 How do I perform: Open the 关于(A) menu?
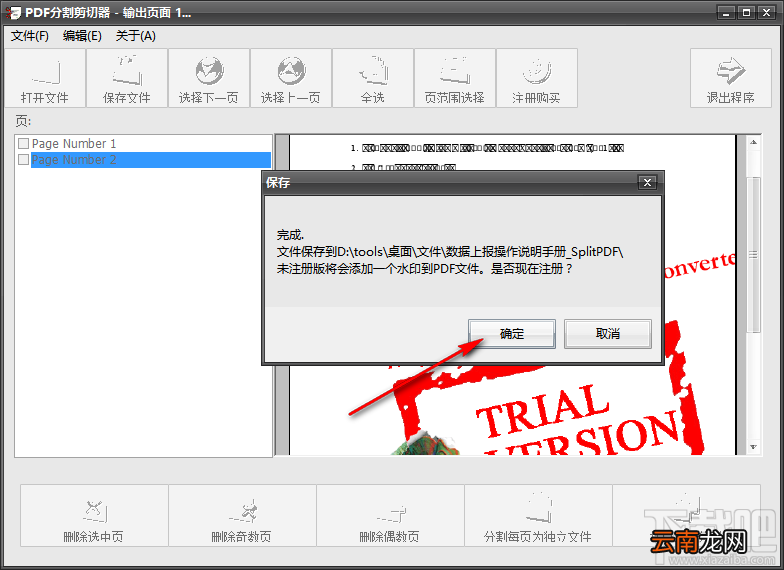click(x=136, y=36)
